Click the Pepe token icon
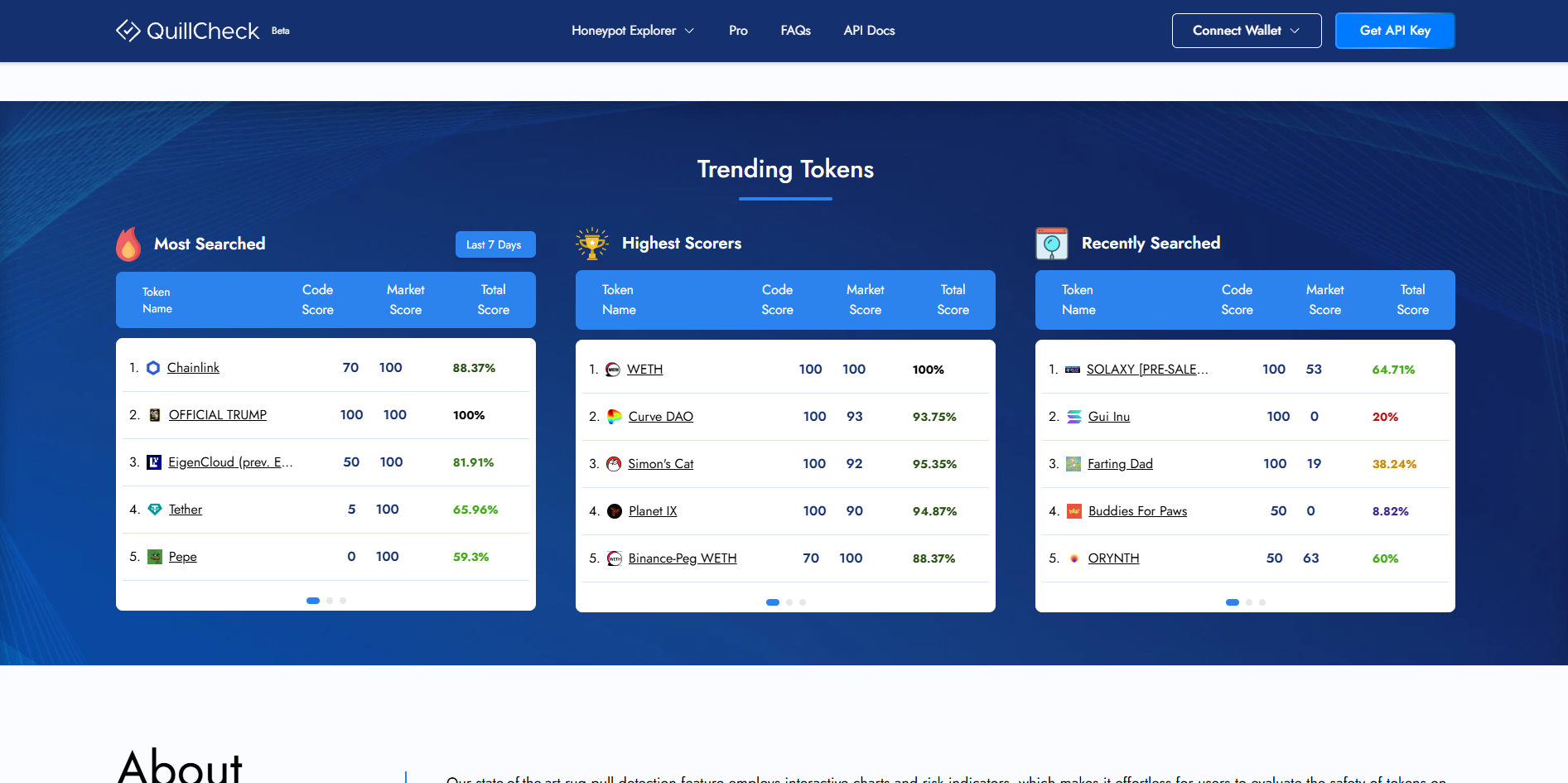Image resolution: width=1568 pixels, height=783 pixels. (155, 557)
